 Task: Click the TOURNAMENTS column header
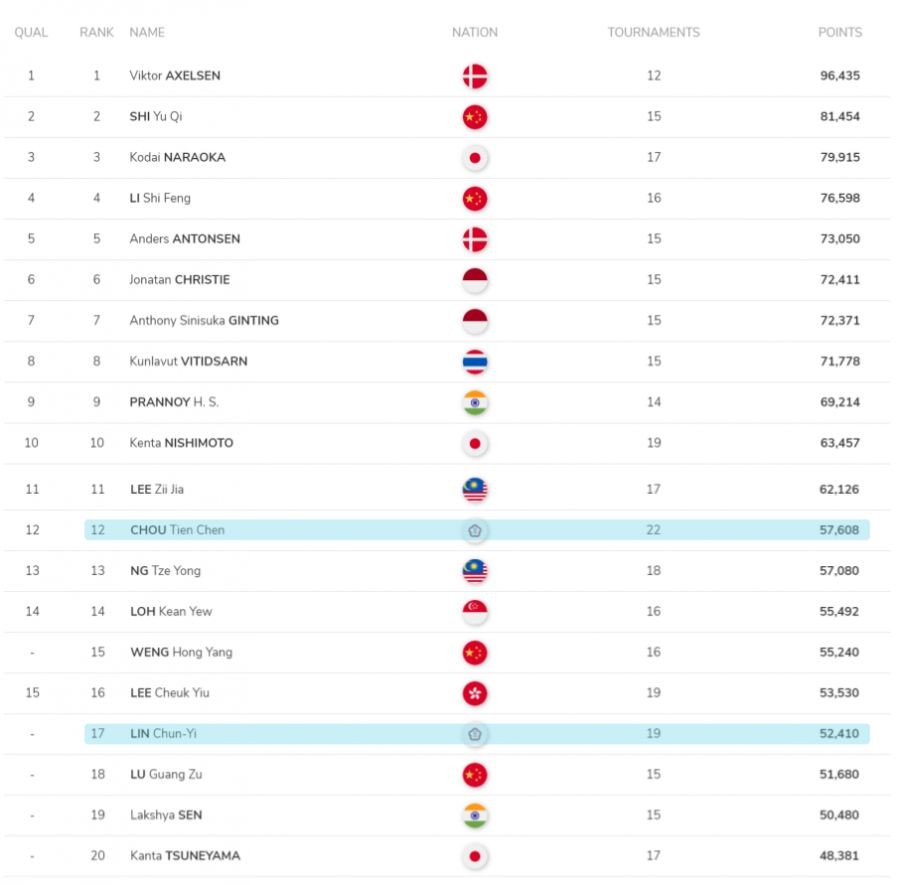(x=653, y=32)
